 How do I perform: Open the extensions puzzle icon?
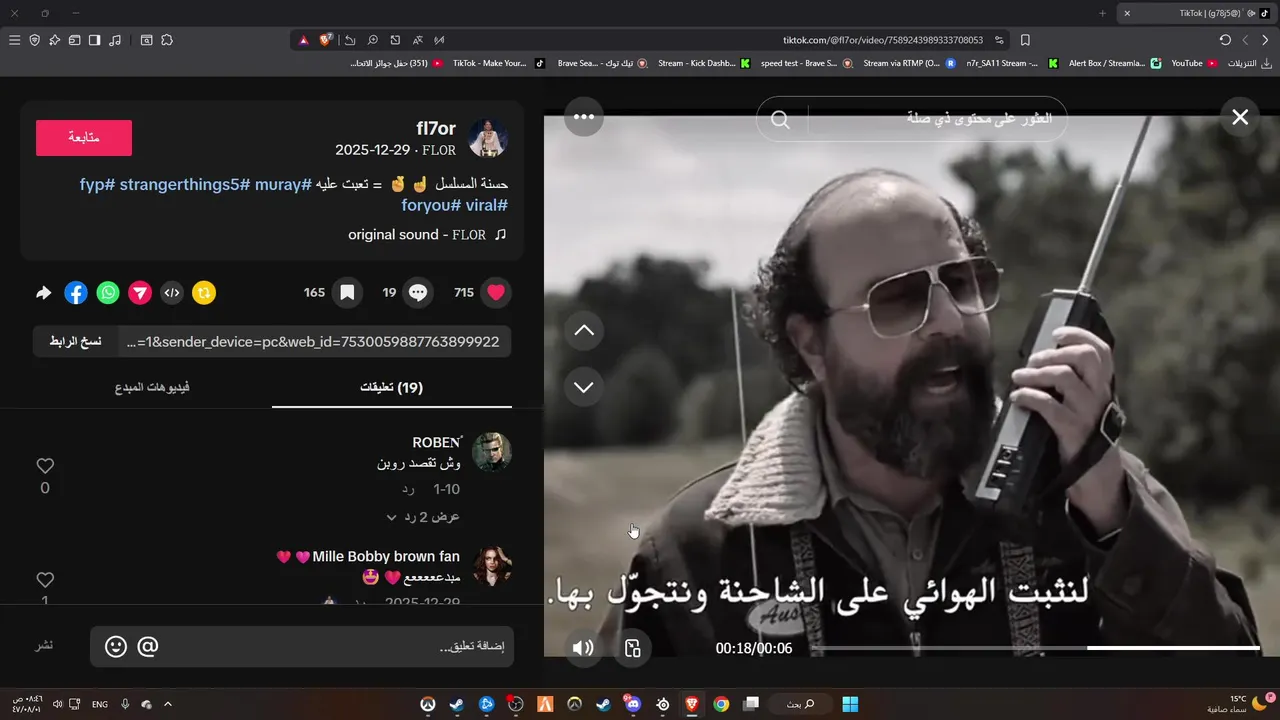[x=167, y=40]
